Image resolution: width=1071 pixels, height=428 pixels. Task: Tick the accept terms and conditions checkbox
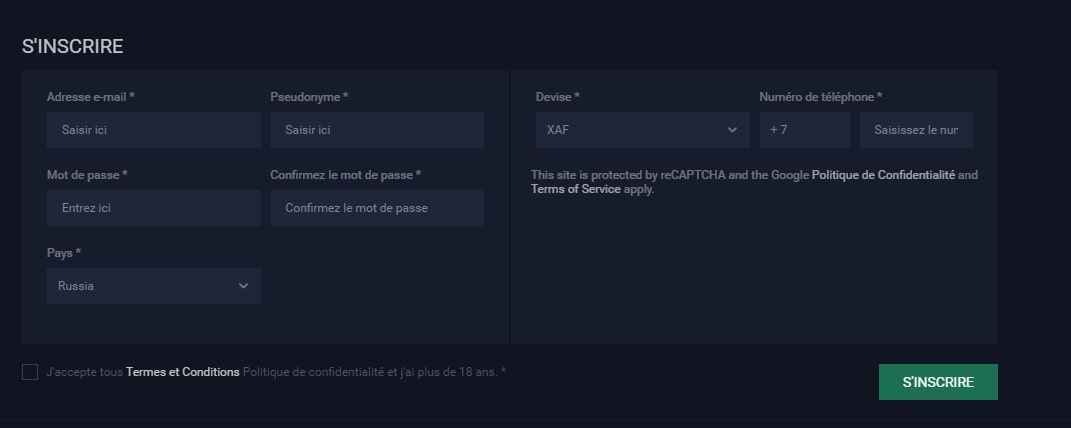point(30,372)
